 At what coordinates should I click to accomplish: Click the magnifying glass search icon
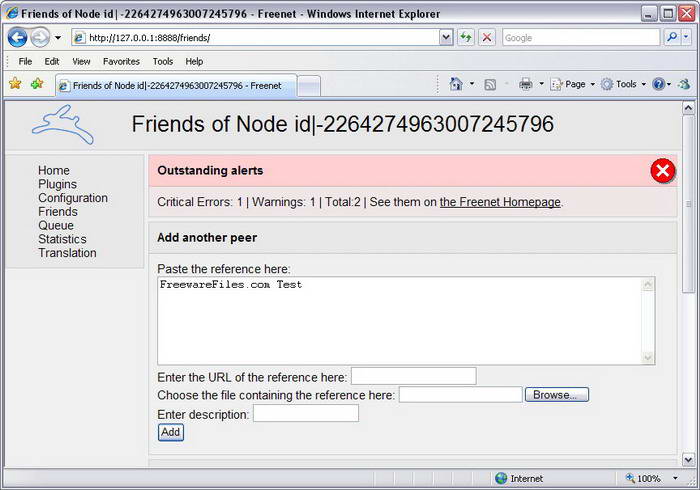pos(672,37)
